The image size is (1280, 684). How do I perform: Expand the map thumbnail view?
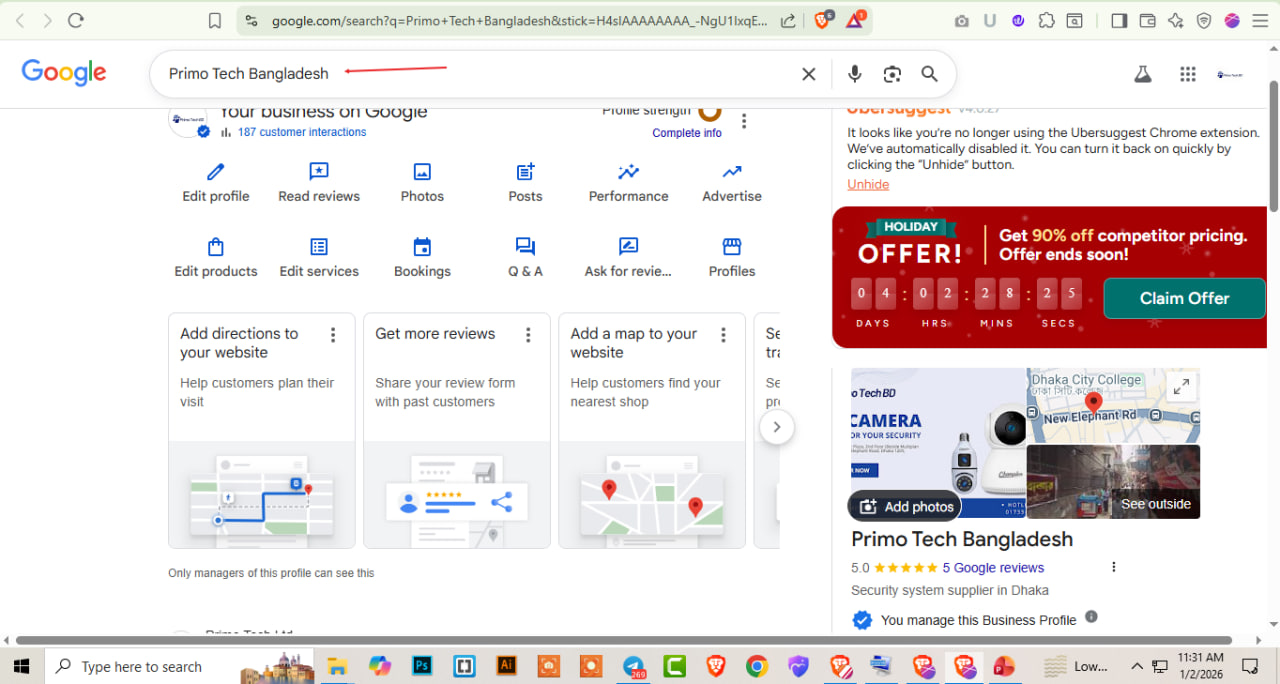tap(1182, 387)
